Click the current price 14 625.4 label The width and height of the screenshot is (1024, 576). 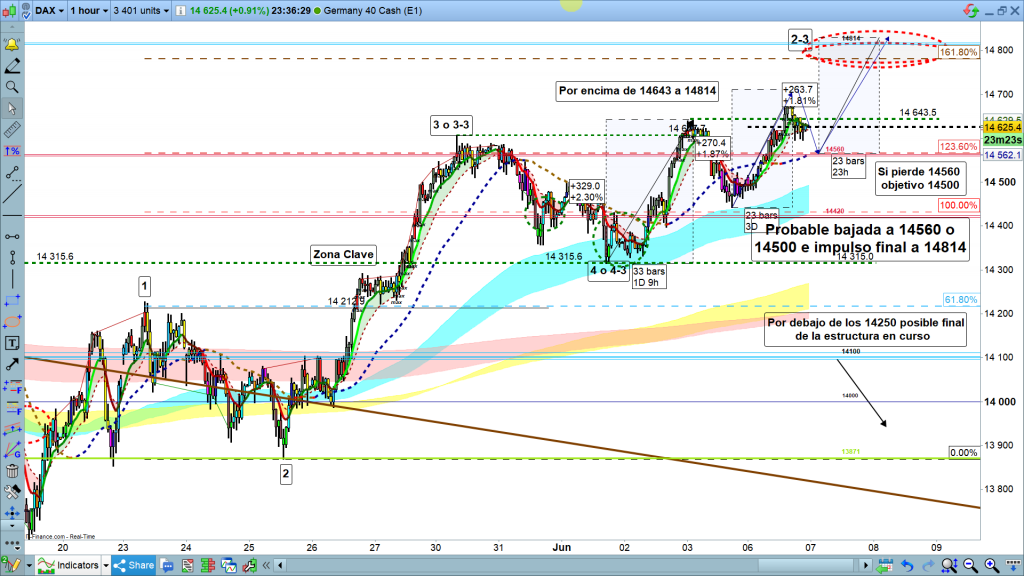(1001, 128)
